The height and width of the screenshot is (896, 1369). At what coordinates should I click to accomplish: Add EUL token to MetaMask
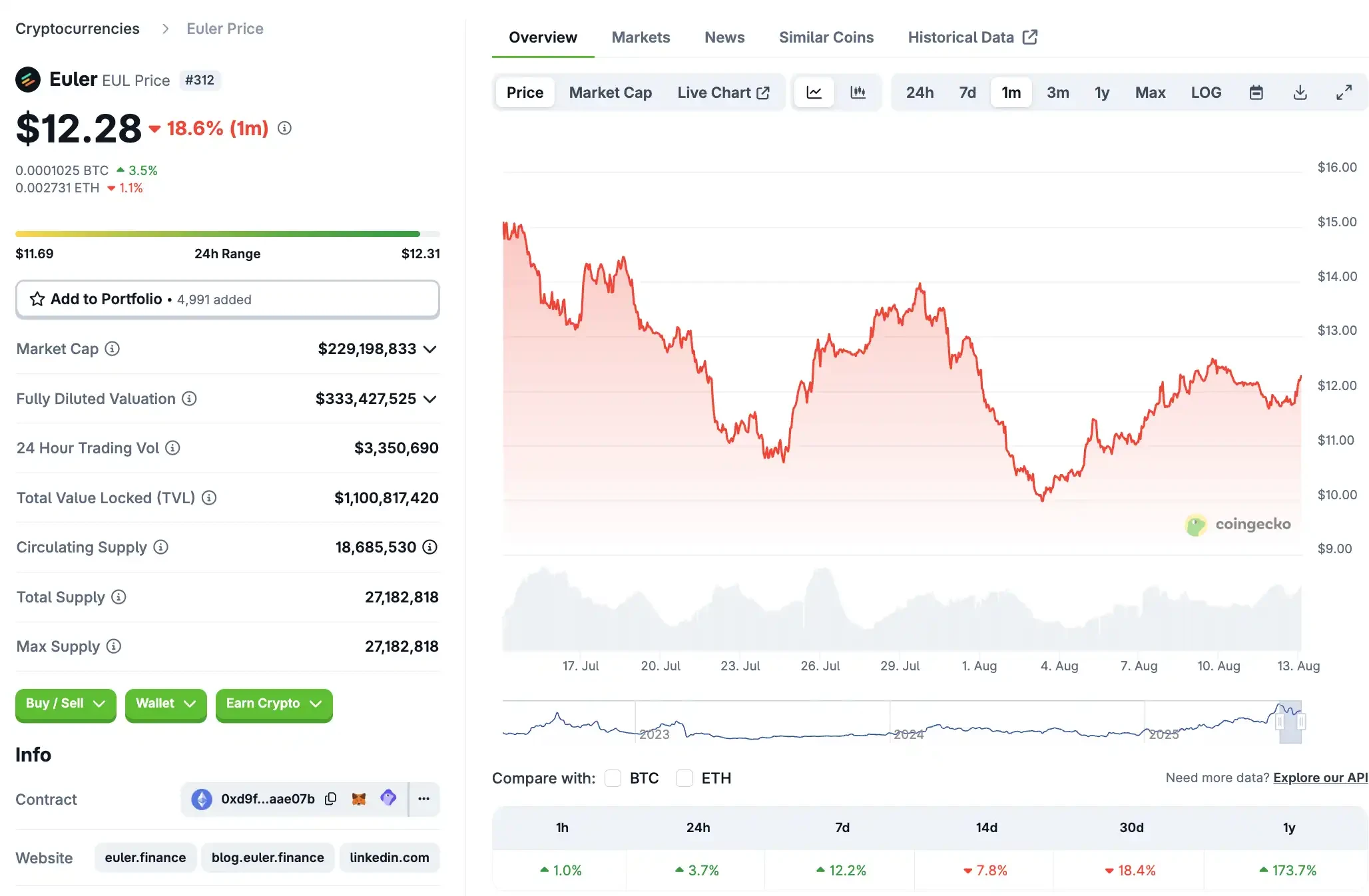[359, 799]
